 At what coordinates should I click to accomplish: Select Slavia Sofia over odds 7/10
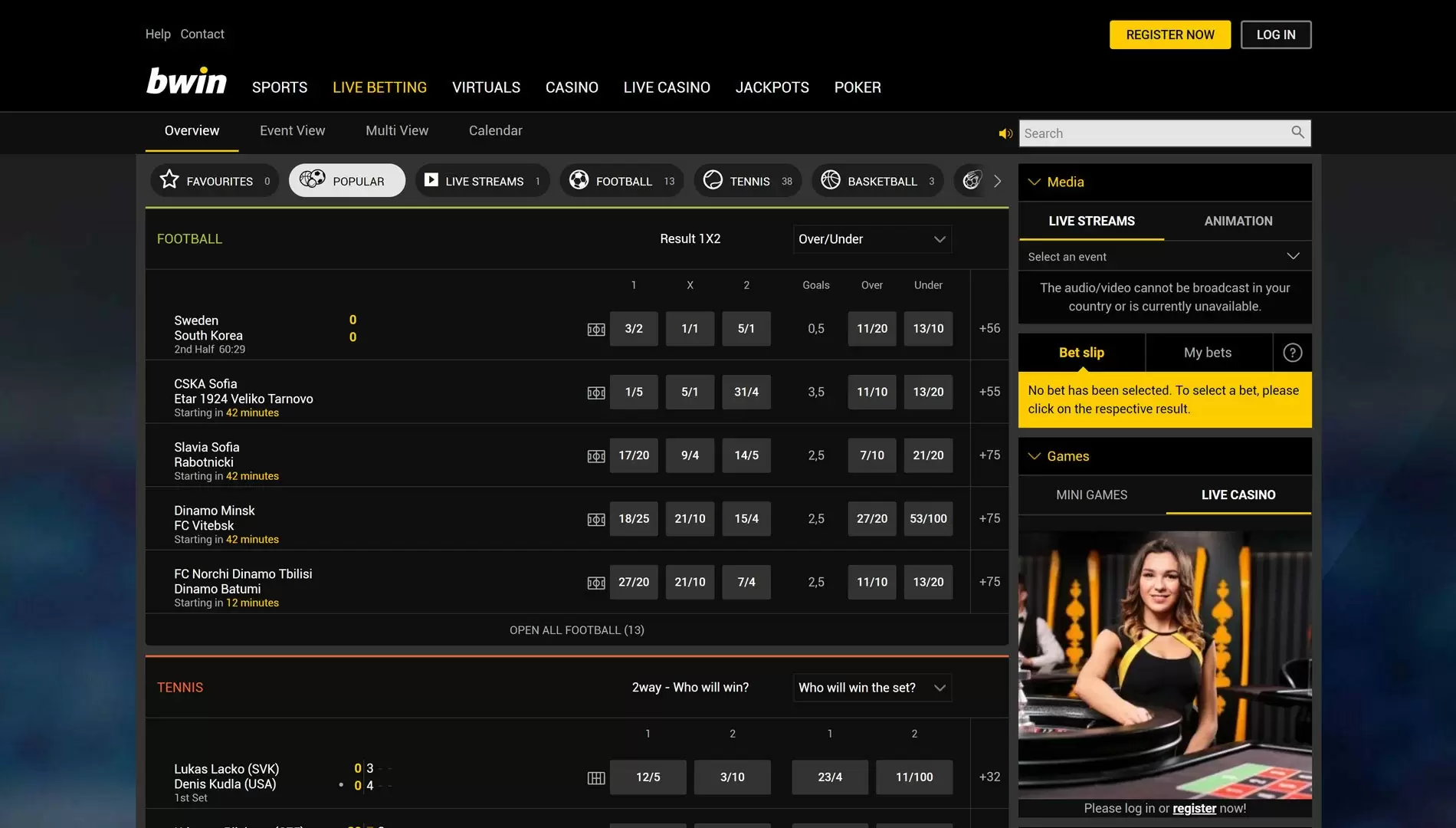872,455
